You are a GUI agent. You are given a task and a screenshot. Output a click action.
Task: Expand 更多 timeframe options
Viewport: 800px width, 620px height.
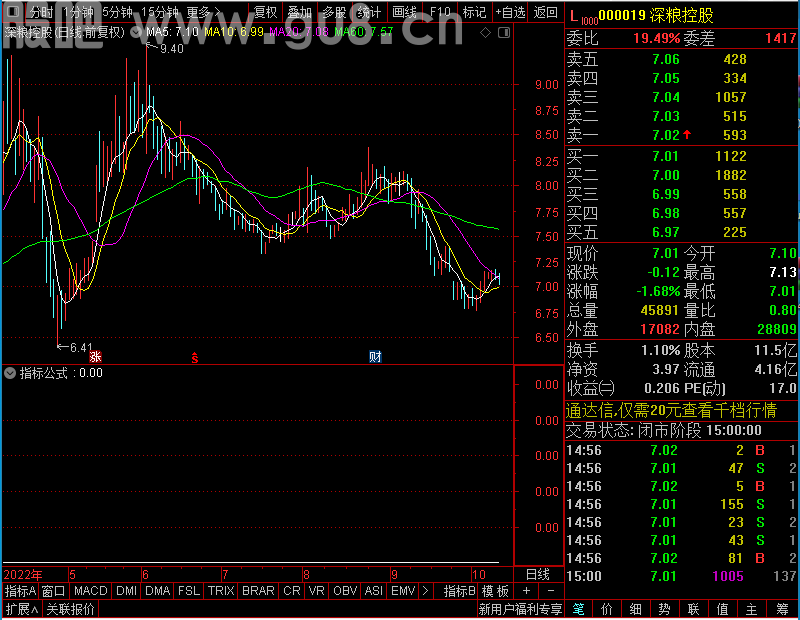click(x=204, y=12)
